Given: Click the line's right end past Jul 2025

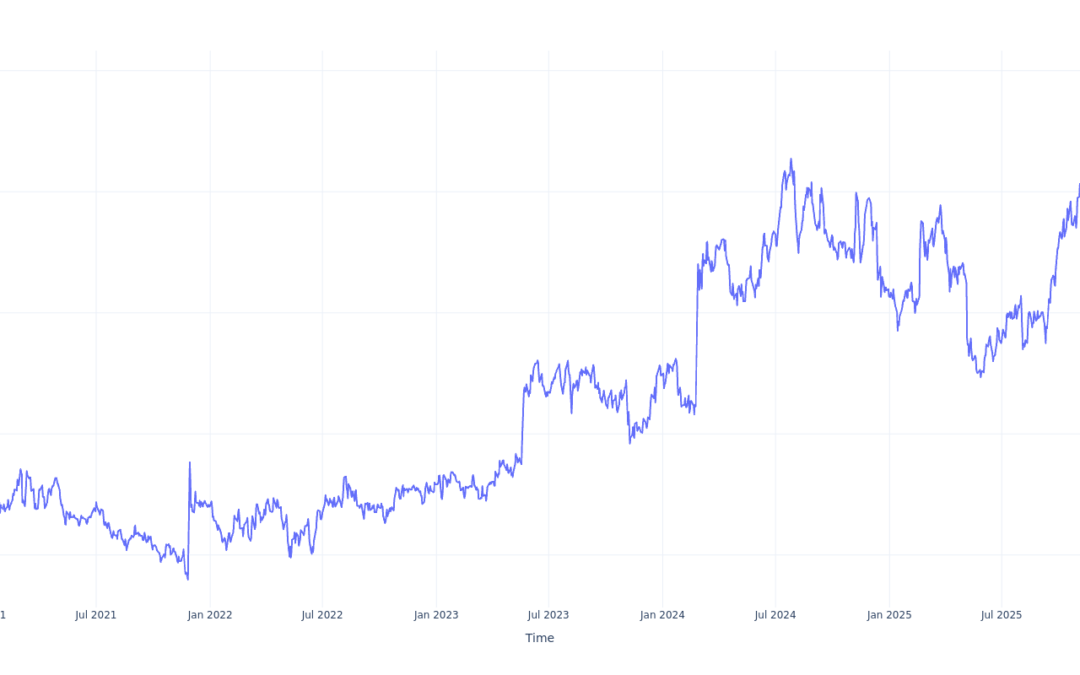Looking at the screenshot, I should click(x=1078, y=187).
